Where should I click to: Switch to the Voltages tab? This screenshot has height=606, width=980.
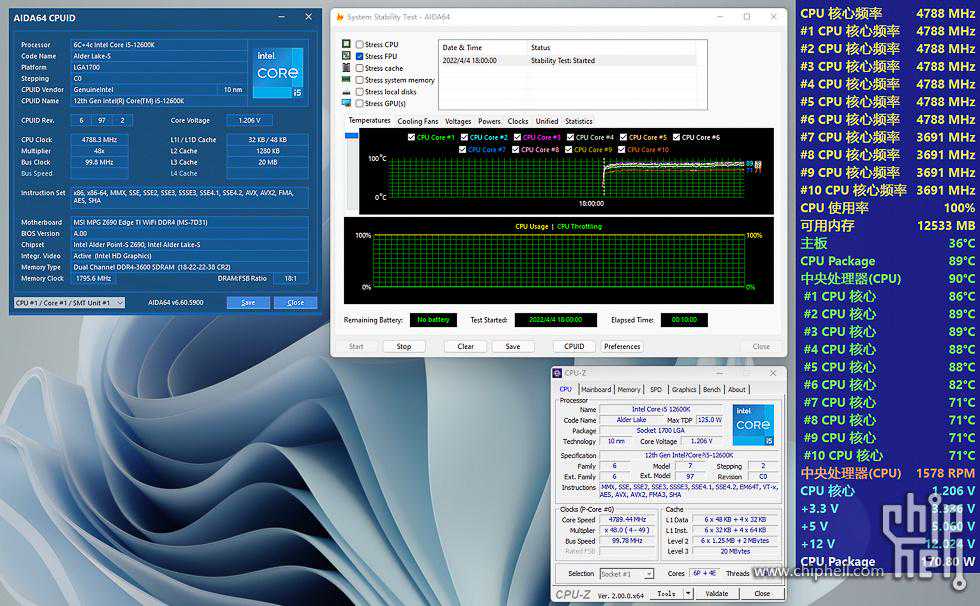[x=458, y=121]
